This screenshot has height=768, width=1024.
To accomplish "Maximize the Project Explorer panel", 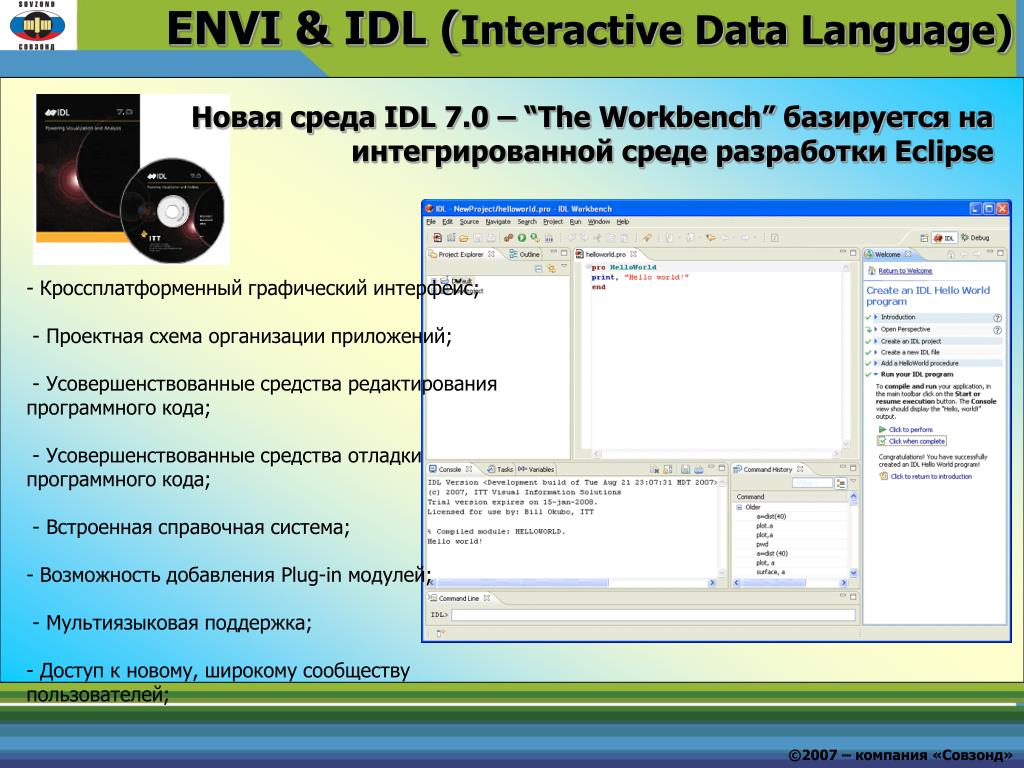I will (x=564, y=253).
